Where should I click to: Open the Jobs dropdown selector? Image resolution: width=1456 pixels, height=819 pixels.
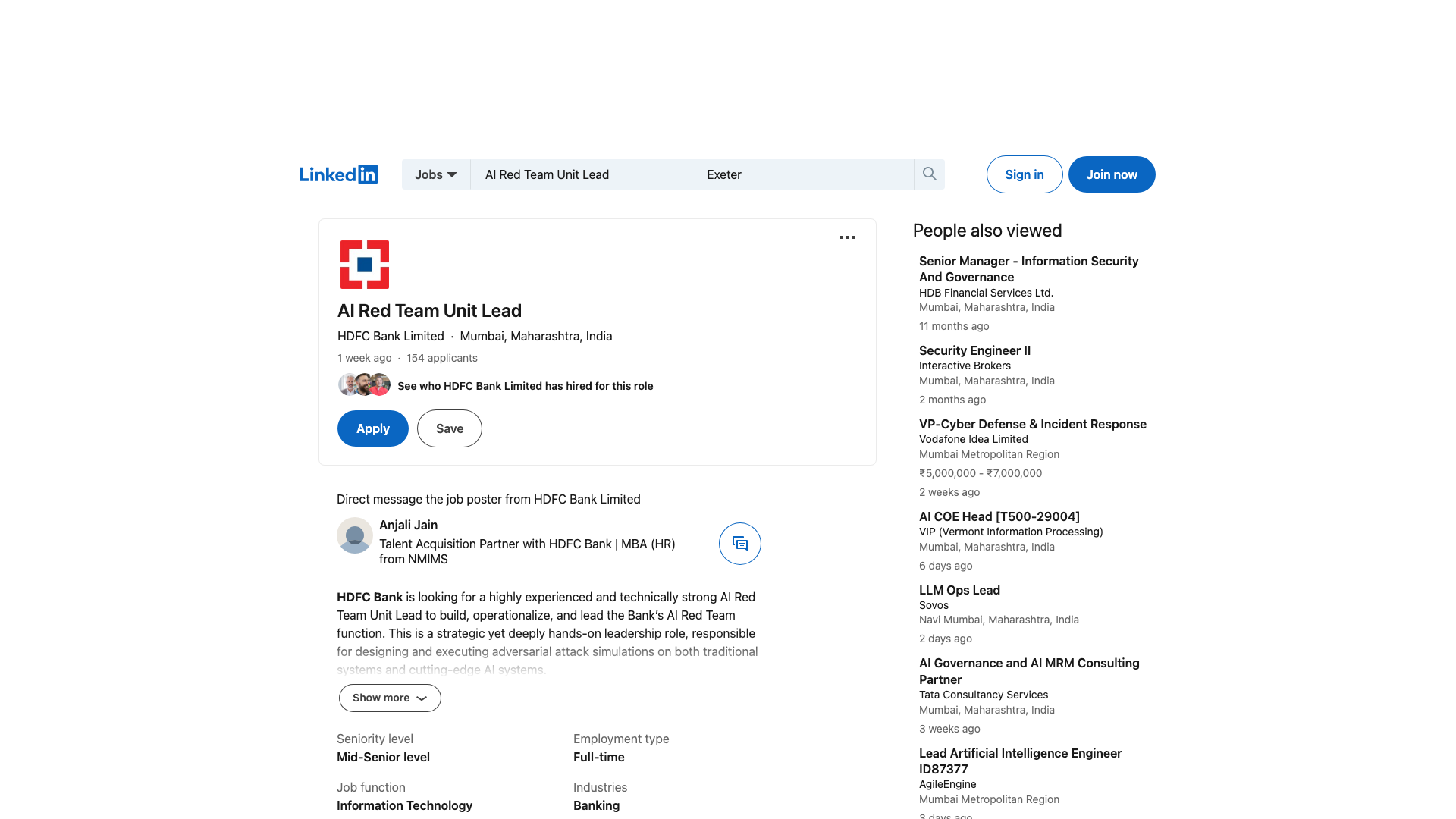pos(436,174)
